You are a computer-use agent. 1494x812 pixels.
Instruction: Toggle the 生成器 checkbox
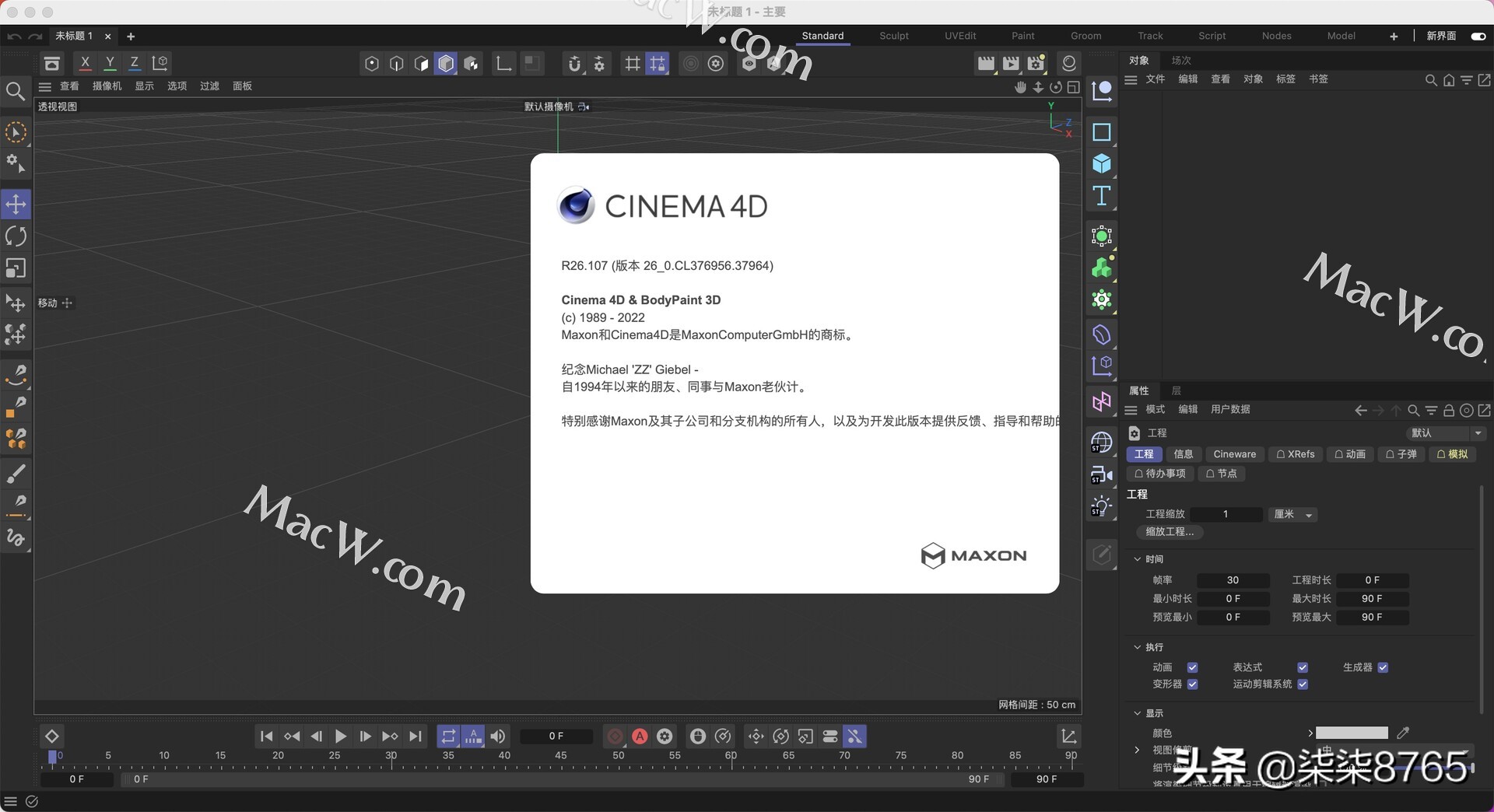1383,667
